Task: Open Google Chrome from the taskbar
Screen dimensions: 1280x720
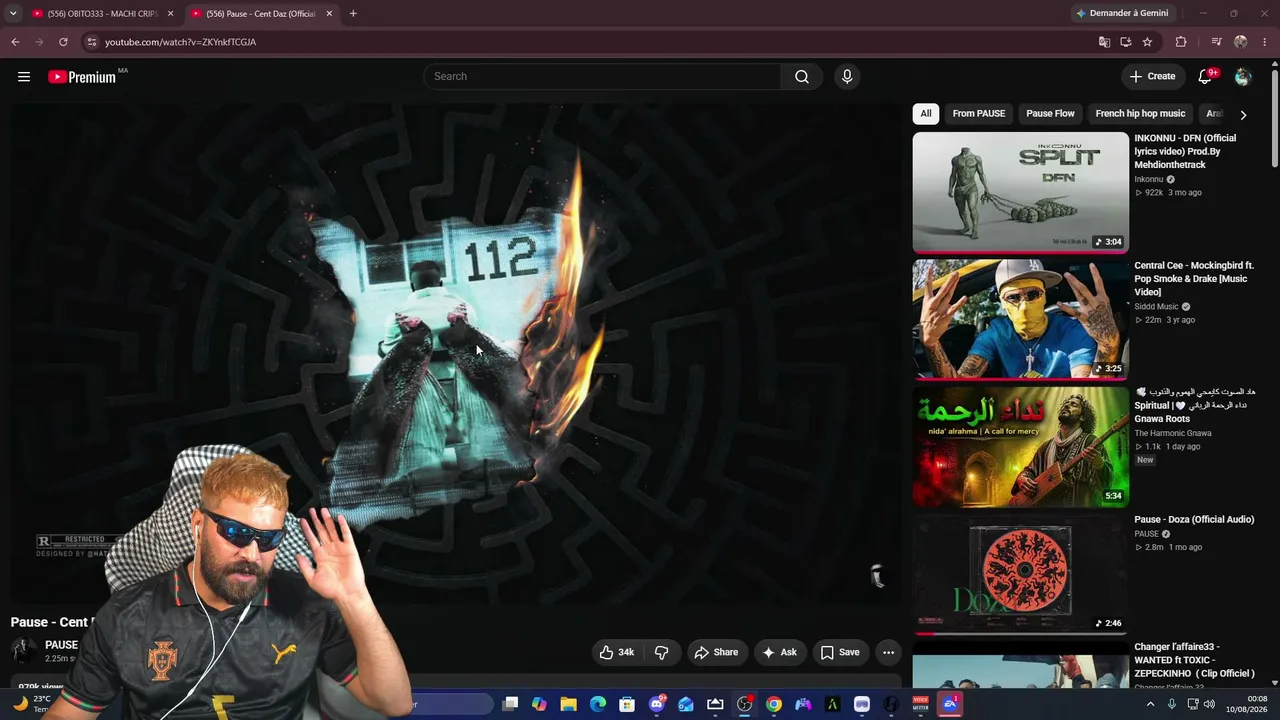Action: click(774, 704)
